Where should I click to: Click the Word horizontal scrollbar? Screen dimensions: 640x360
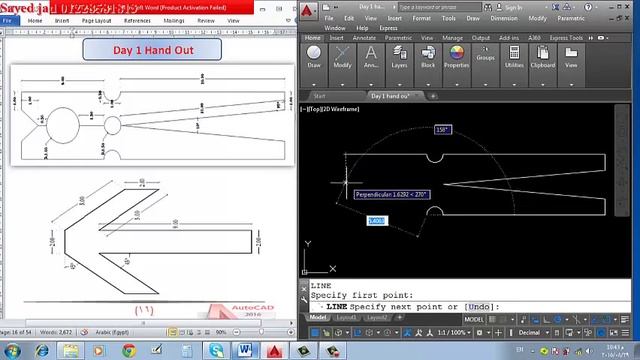[x=143, y=323]
